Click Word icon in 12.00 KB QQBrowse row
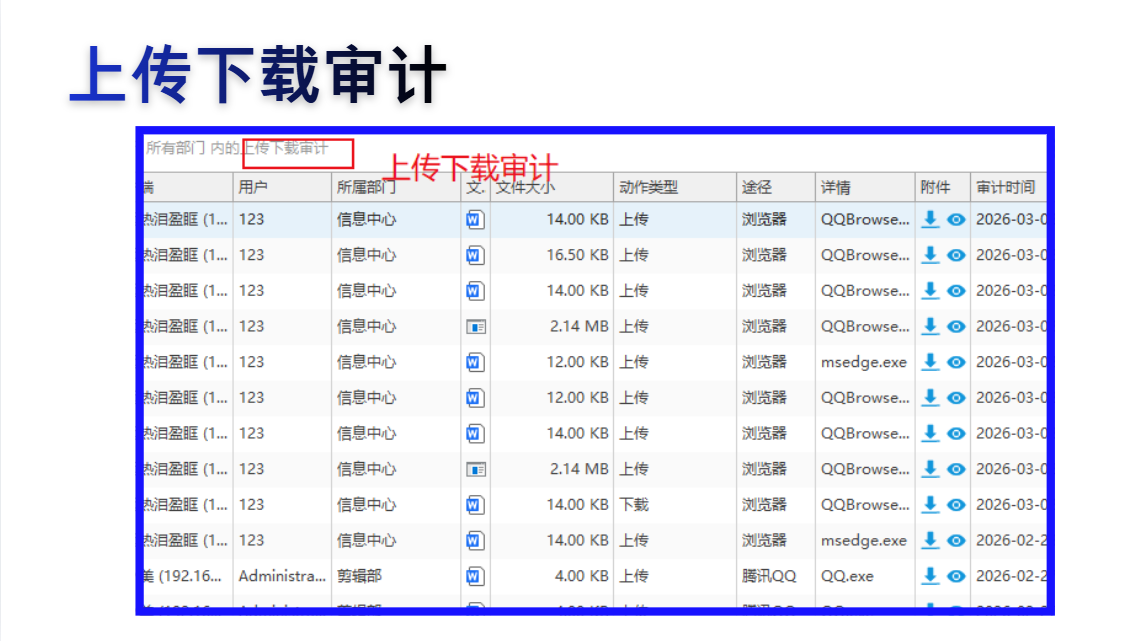The height and width of the screenshot is (641, 1140). (x=475, y=398)
